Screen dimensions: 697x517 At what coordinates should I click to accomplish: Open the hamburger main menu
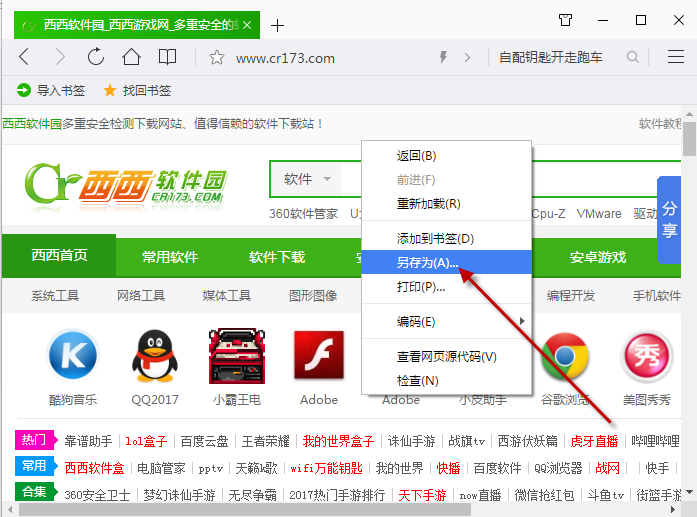coord(676,57)
